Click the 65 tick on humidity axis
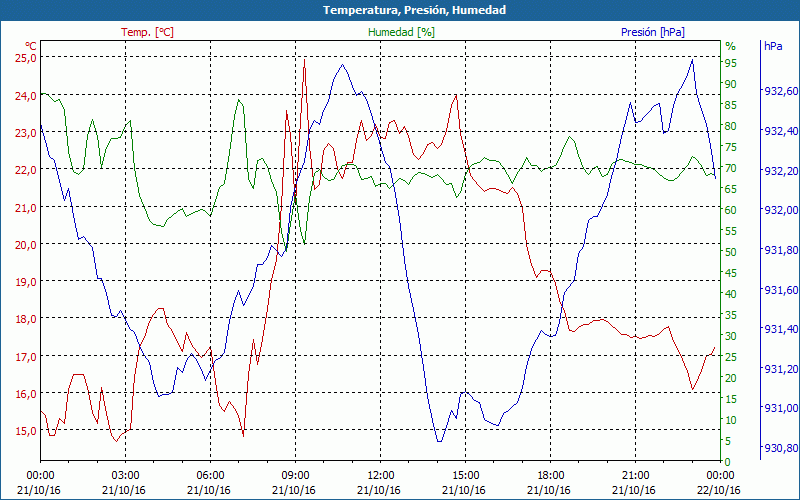The image size is (800, 500). coord(731,189)
